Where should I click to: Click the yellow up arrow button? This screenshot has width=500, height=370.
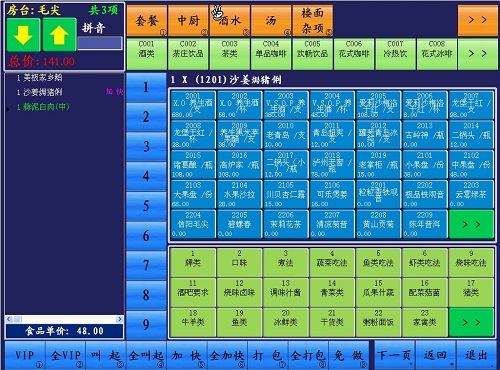point(59,35)
